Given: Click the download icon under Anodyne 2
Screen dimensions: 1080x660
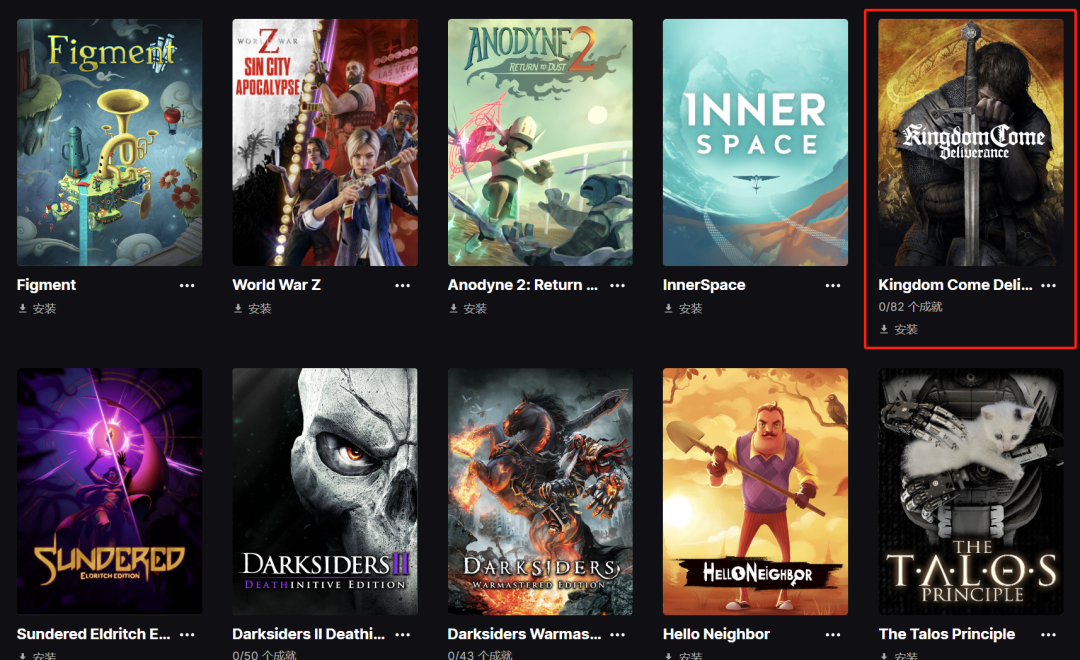Looking at the screenshot, I should (x=453, y=309).
